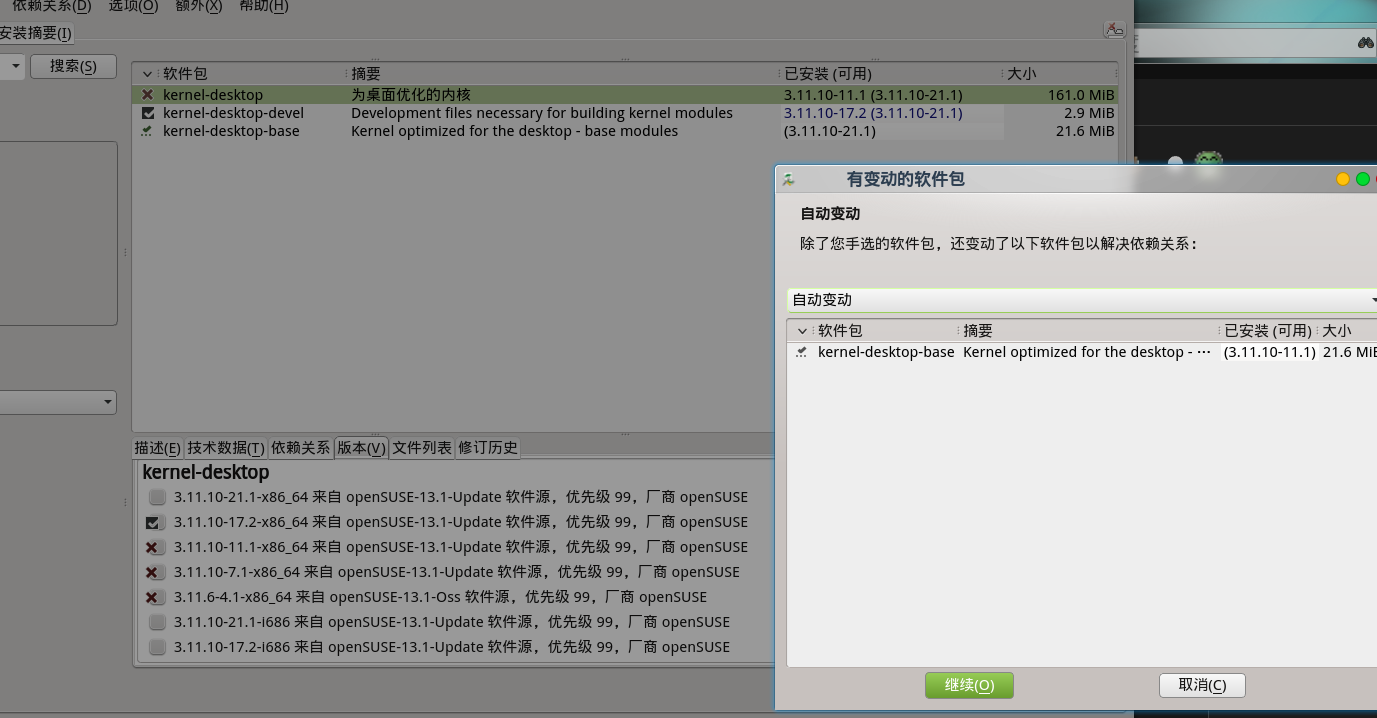Switch to the 安装摘要(I) tab
The width and height of the screenshot is (1377, 718).
[36, 33]
